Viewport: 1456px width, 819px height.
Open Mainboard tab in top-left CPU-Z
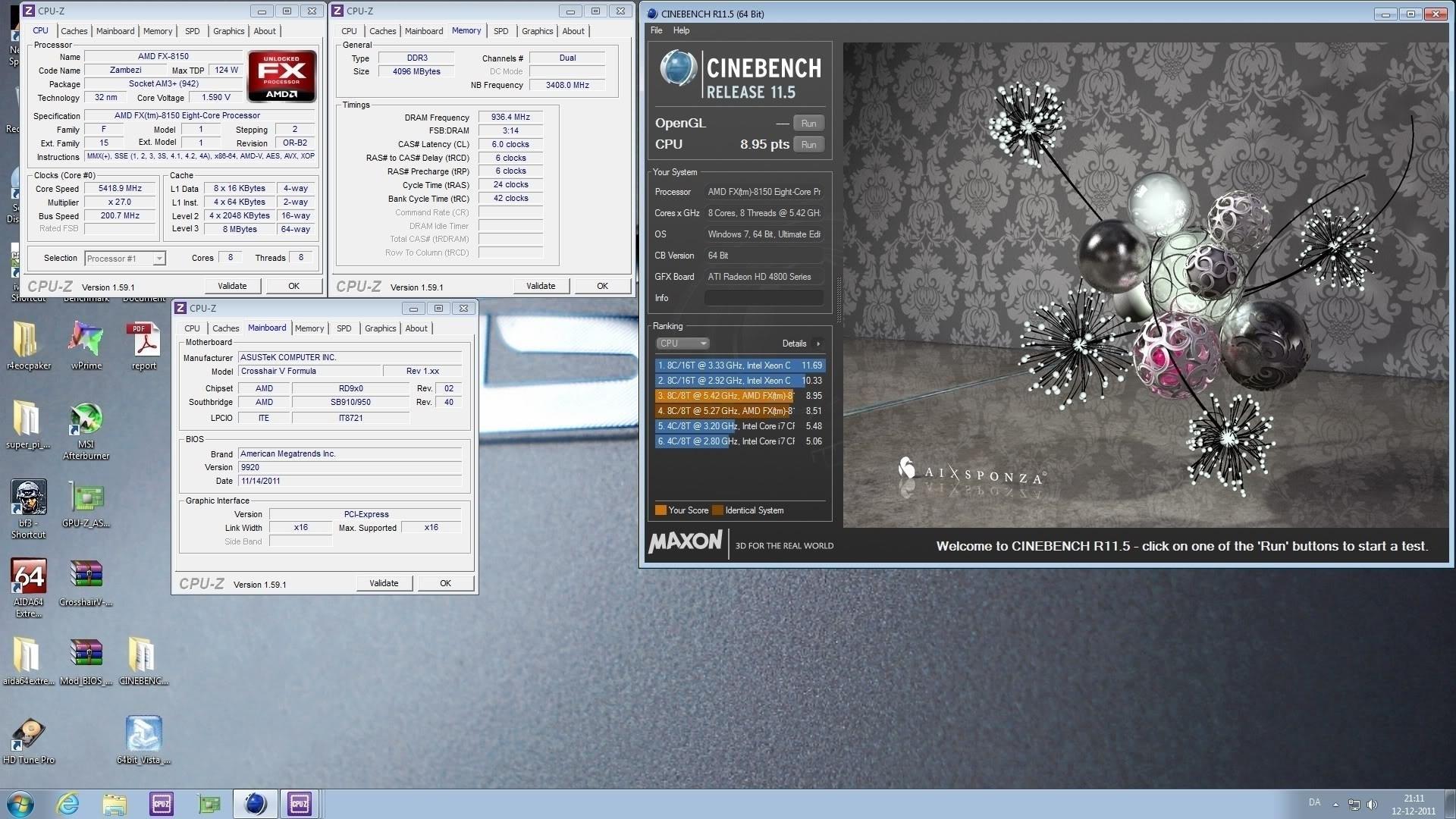(x=115, y=31)
